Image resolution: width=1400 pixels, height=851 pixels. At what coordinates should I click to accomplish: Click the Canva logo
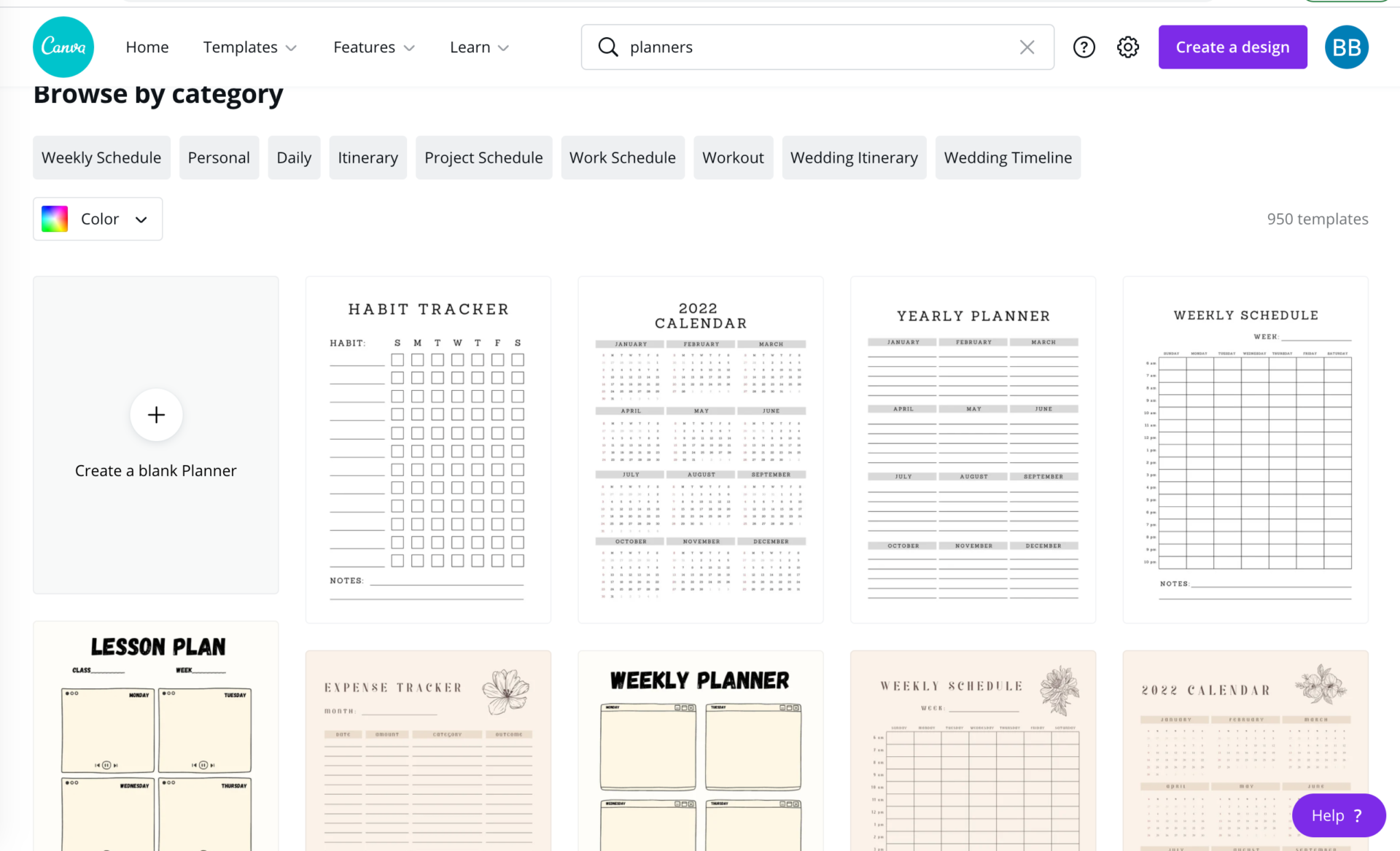tap(63, 47)
